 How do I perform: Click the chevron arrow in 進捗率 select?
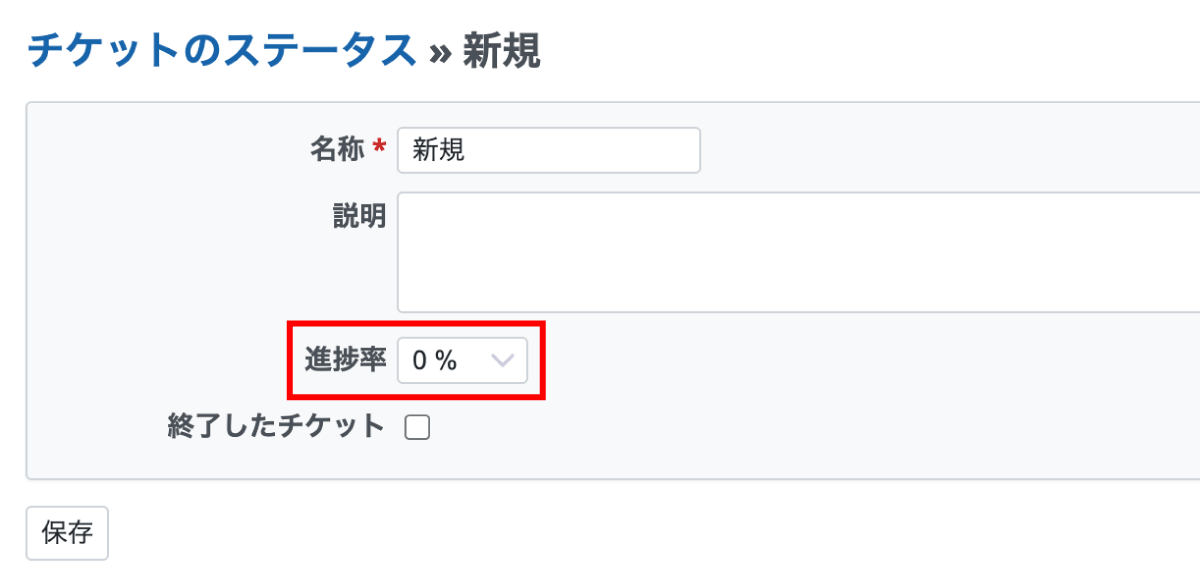click(503, 361)
